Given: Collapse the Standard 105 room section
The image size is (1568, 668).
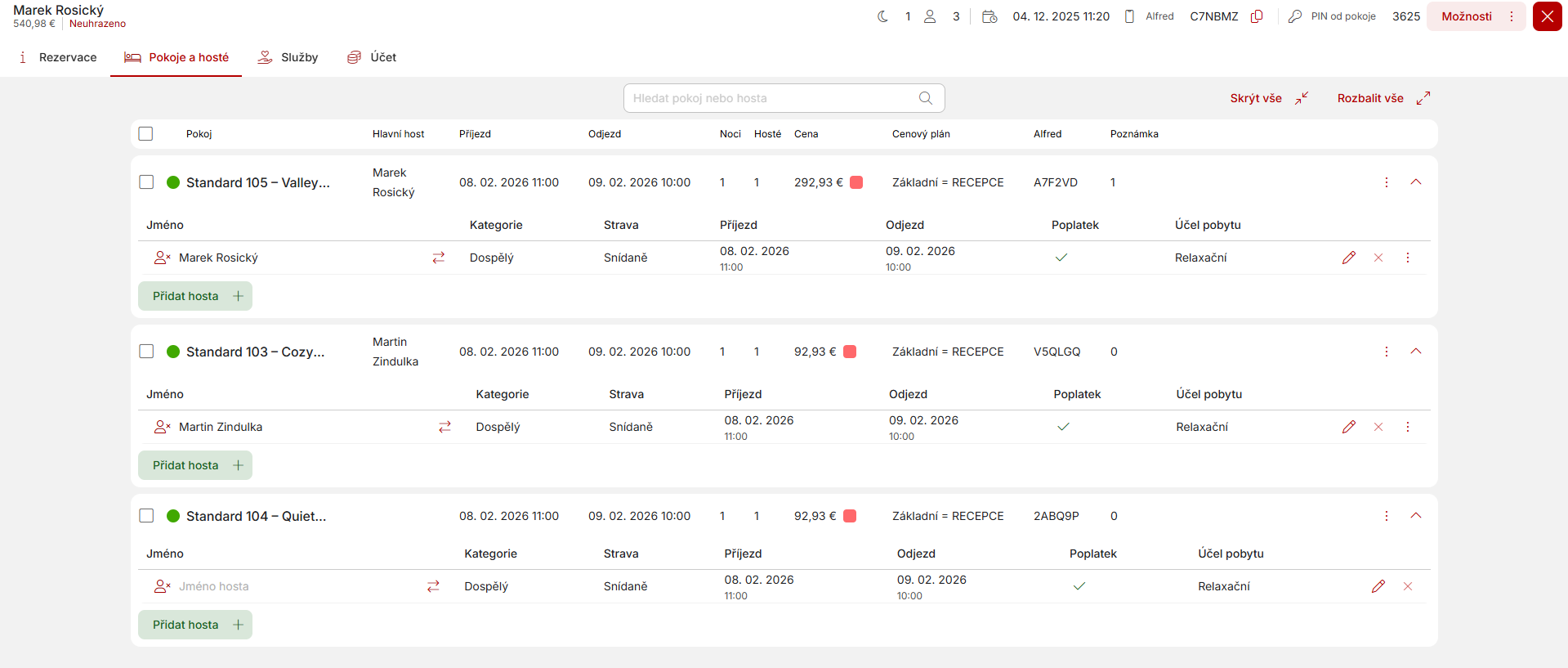Looking at the screenshot, I should point(1415,182).
